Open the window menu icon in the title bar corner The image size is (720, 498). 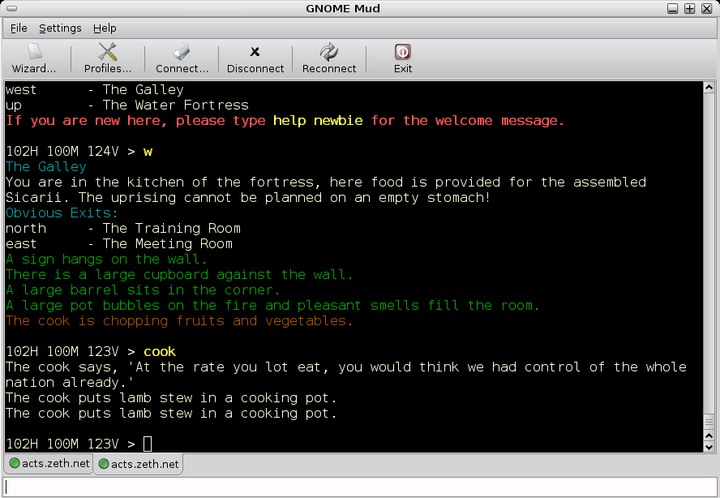pyautogui.click(x=10, y=9)
